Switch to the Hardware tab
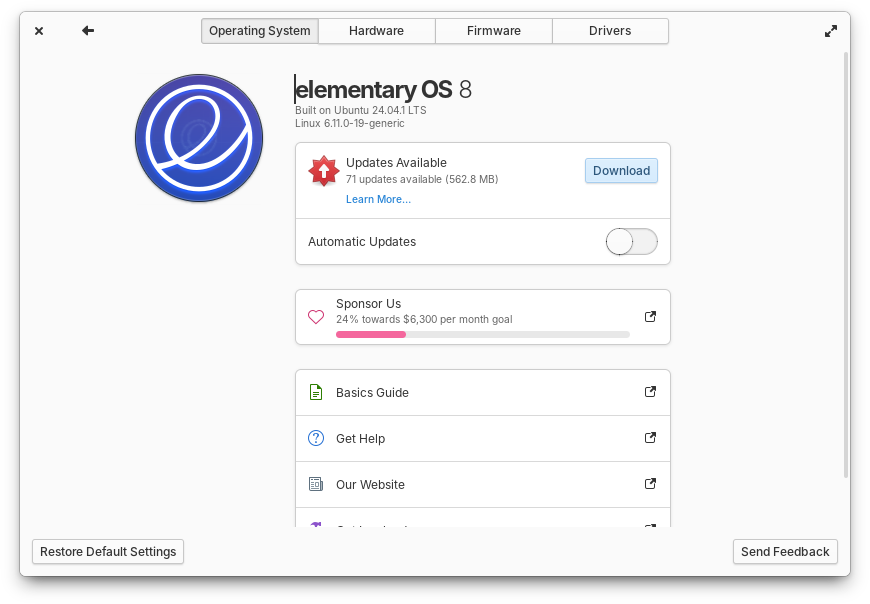The width and height of the screenshot is (870, 604). click(x=376, y=31)
